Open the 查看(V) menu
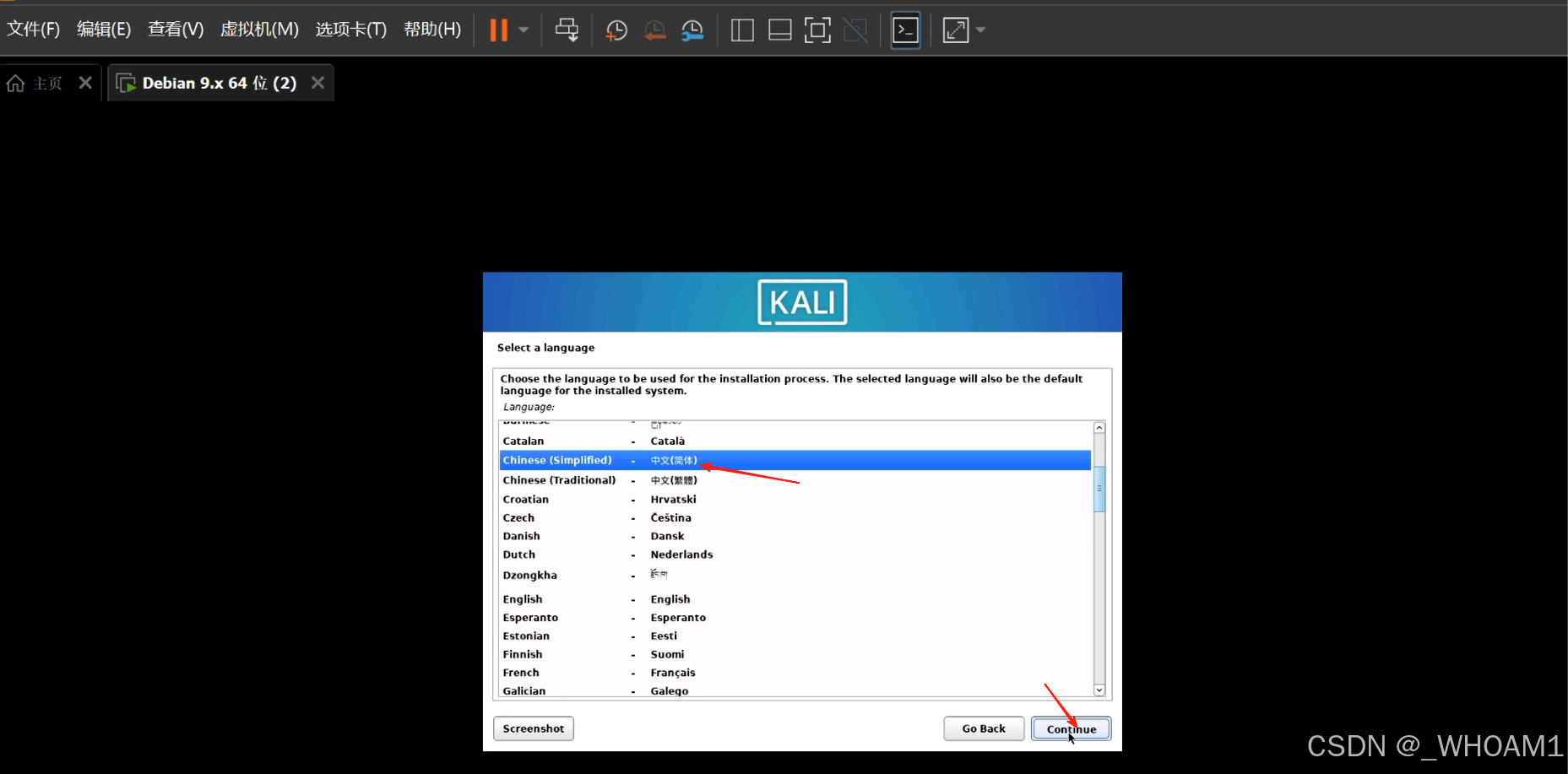 point(176,30)
